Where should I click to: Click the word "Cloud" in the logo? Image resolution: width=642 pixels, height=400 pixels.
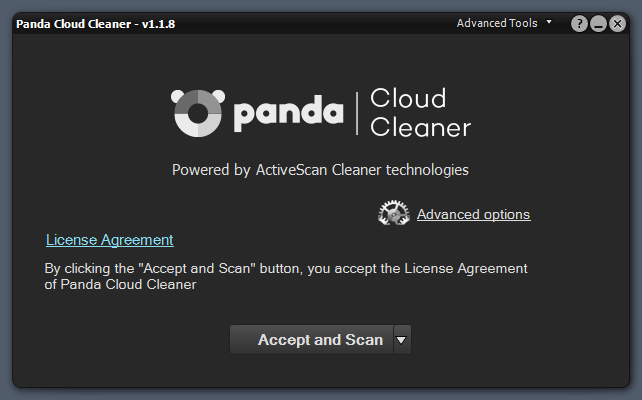[408, 98]
